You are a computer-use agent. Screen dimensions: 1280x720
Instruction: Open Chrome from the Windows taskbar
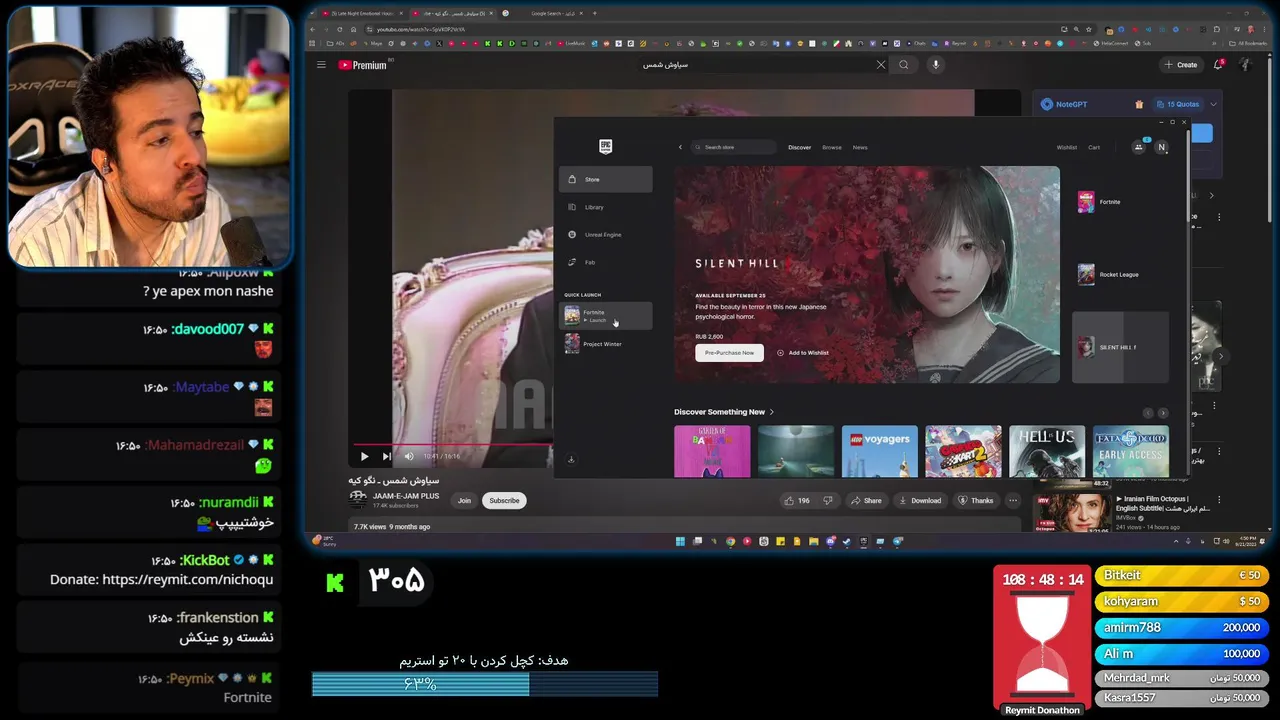point(730,542)
